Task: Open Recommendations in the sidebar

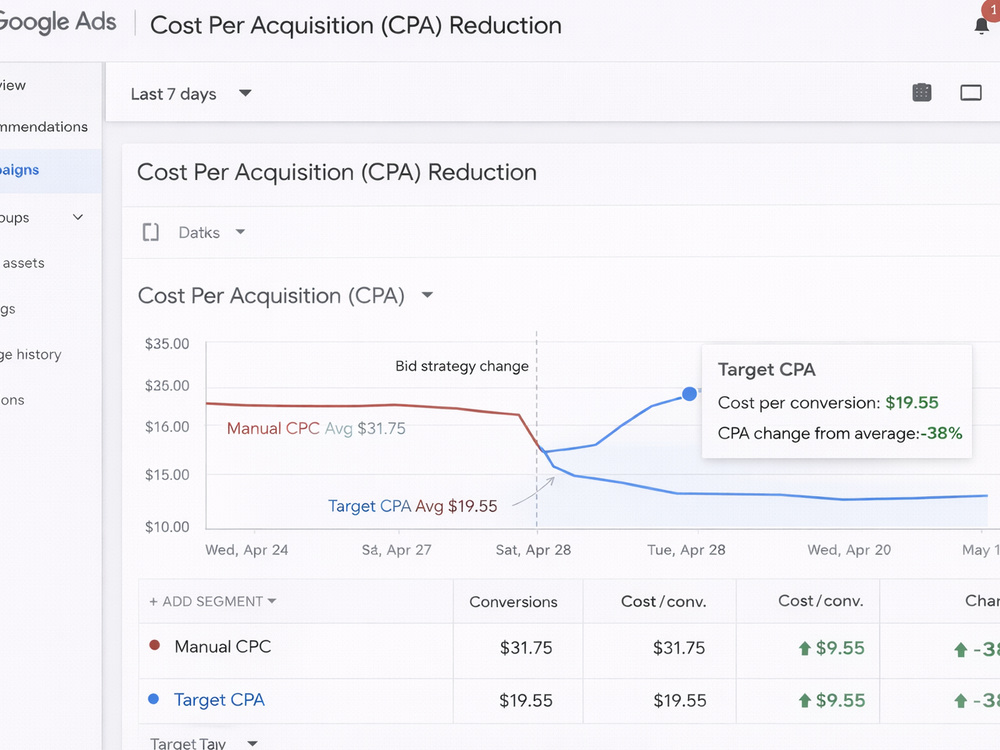Action: [44, 127]
